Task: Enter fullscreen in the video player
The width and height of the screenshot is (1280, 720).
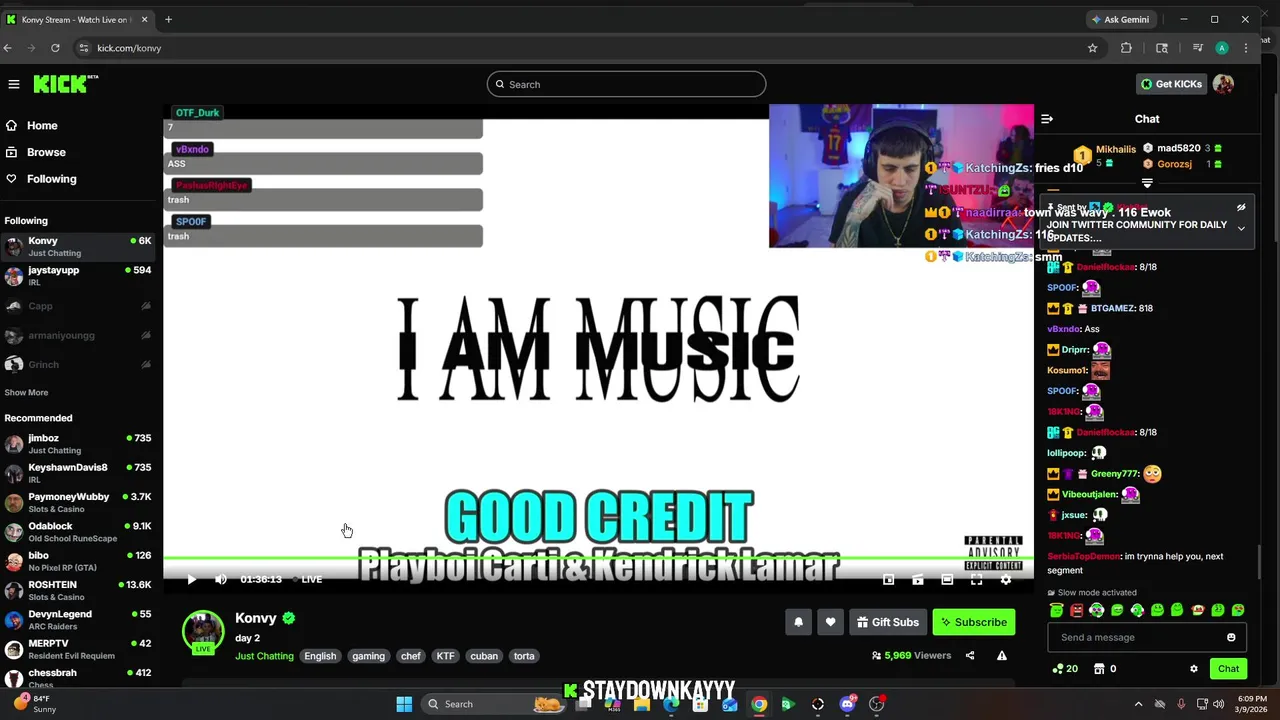Action: (x=976, y=579)
